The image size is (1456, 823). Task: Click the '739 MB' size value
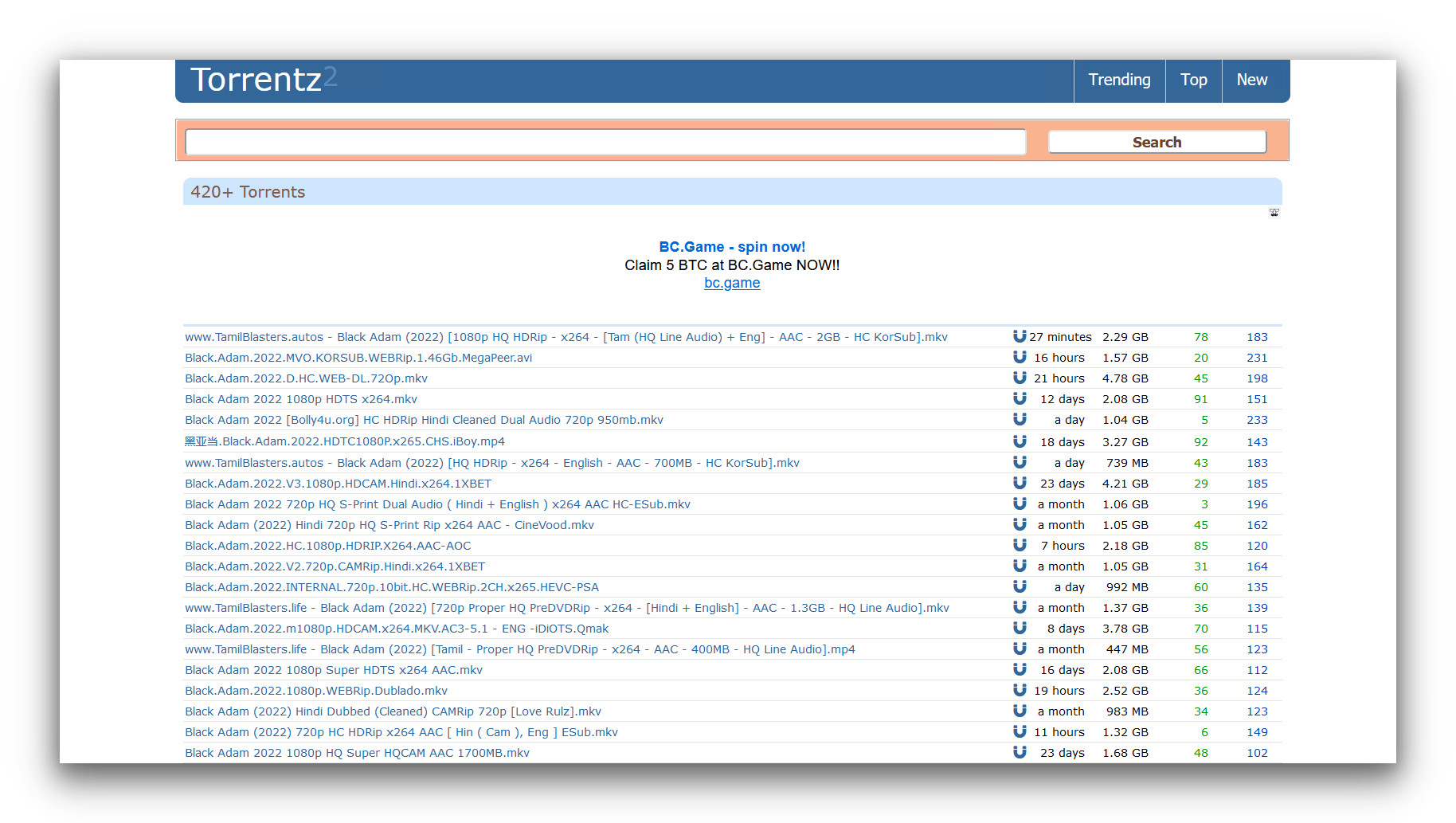pyautogui.click(x=1127, y=463)
